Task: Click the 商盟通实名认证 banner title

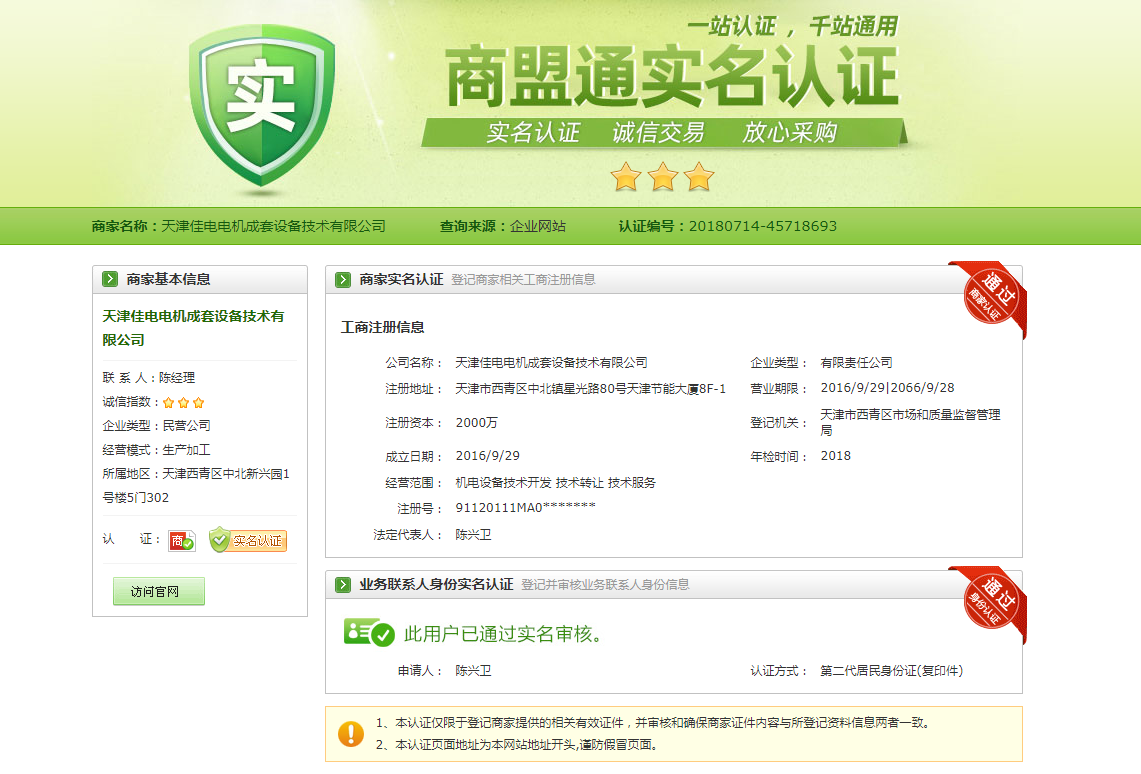Action: point(670,79)
